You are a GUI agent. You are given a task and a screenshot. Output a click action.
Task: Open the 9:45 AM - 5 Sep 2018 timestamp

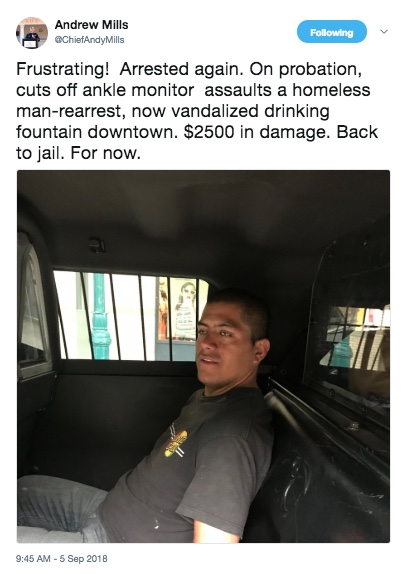click(62, 559)
